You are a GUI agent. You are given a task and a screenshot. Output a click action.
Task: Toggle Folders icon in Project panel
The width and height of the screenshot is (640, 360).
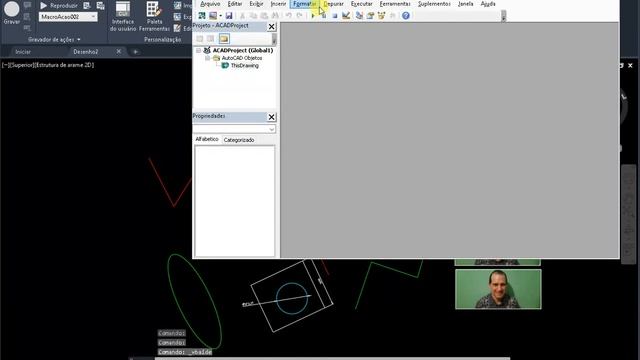(x=224, y=39)
